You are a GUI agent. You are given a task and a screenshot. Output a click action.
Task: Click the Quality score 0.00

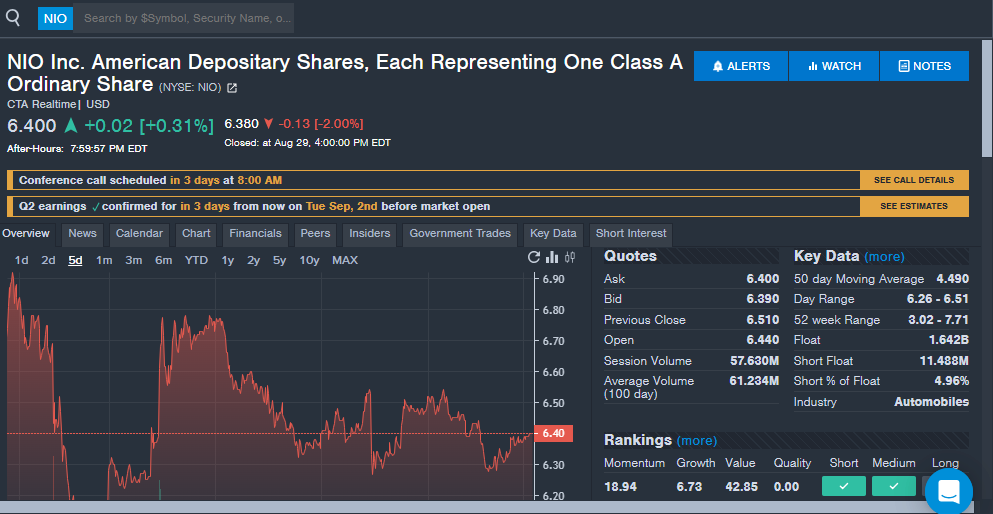[x=787, y=487]
